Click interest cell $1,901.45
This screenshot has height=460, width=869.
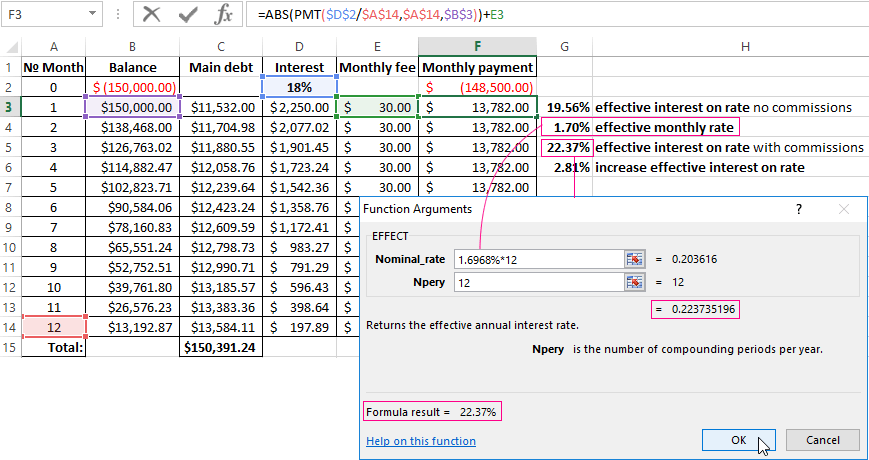pos(299,147)
